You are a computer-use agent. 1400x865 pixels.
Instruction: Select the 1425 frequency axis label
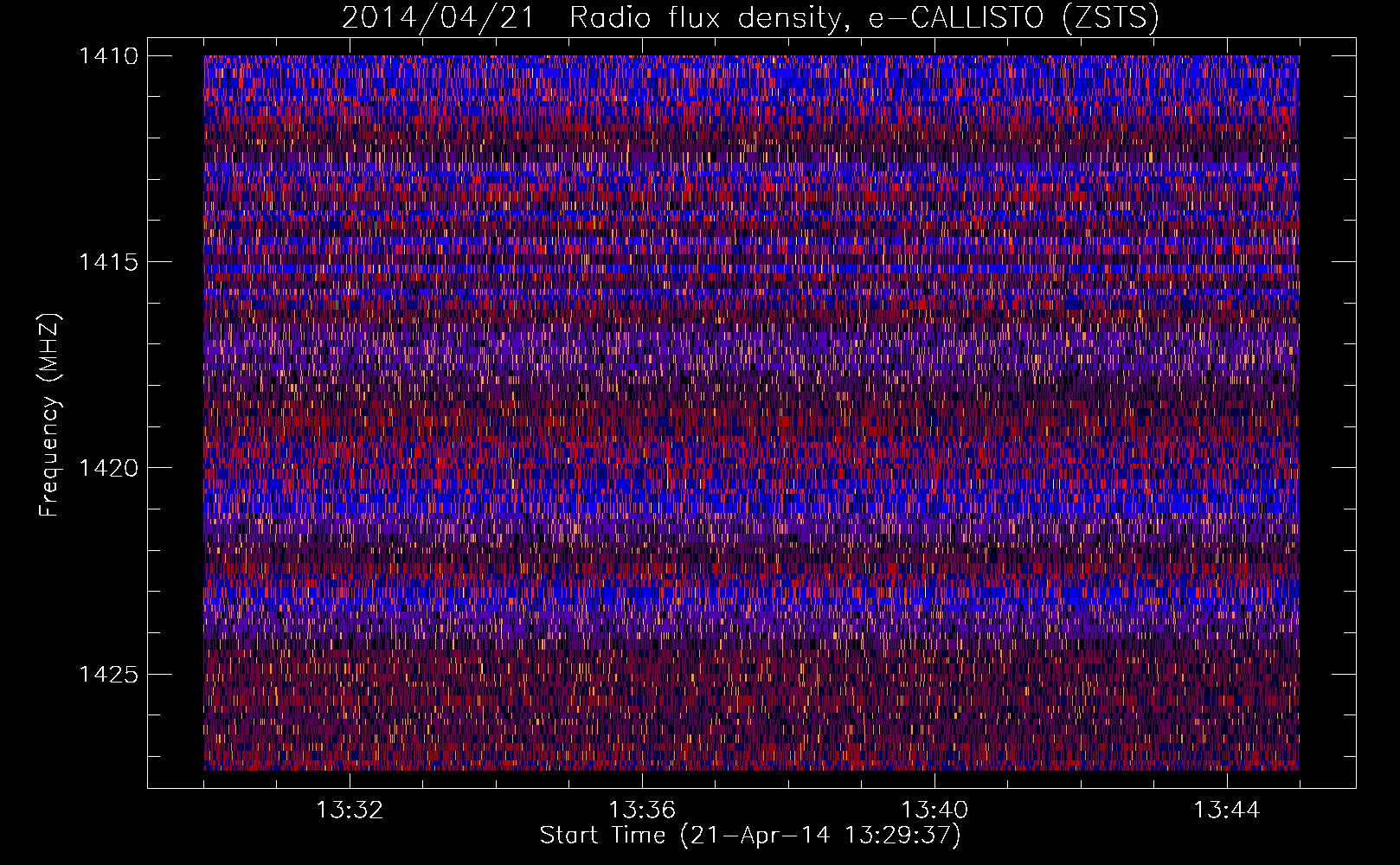tap(108, 674)
